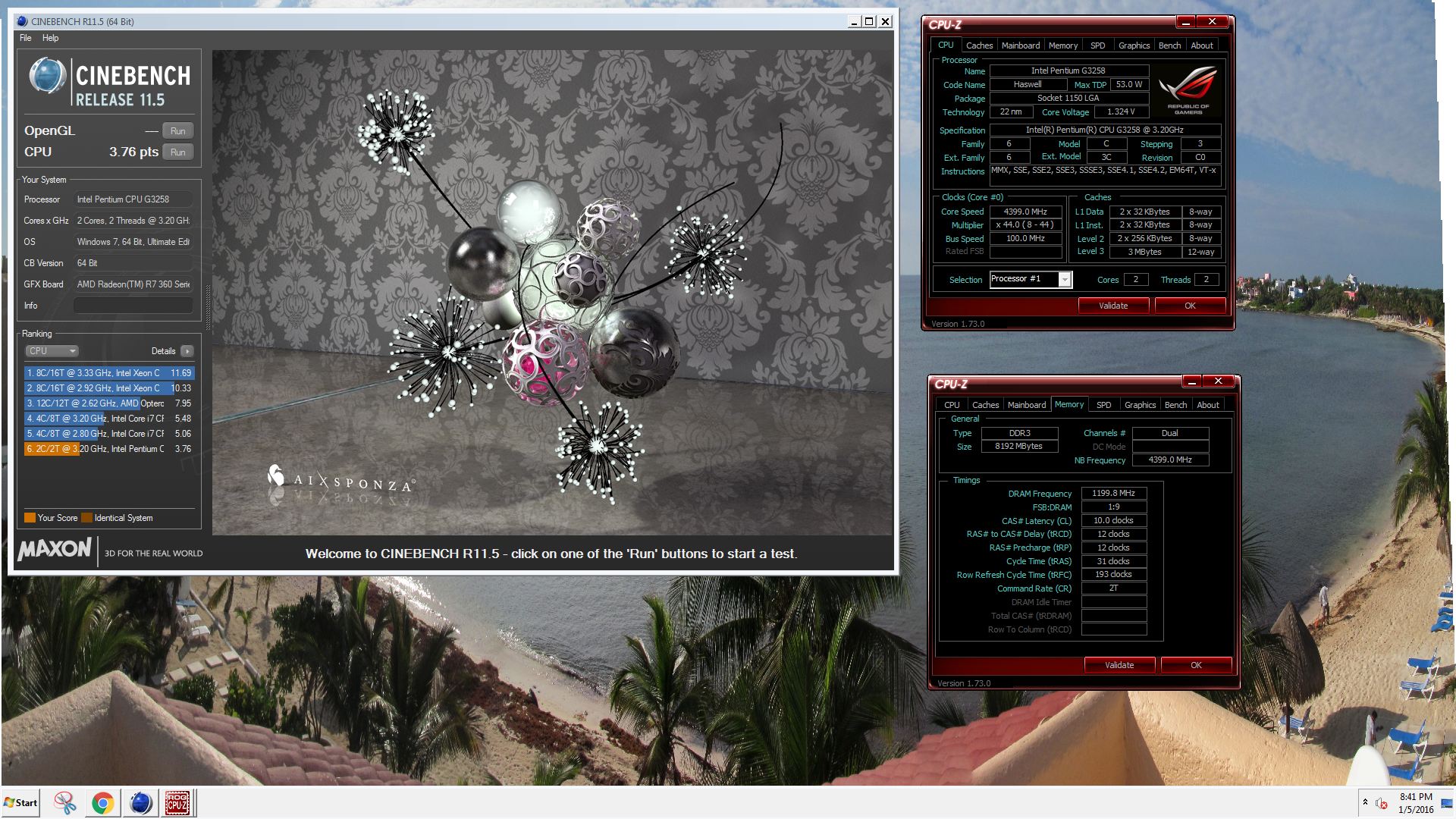The height and width of the screenshot is (819, 1456).
Task: Open Graphics tab in lower CPU-Z window
Action: pyautogui.click(x=1140, y=405)
